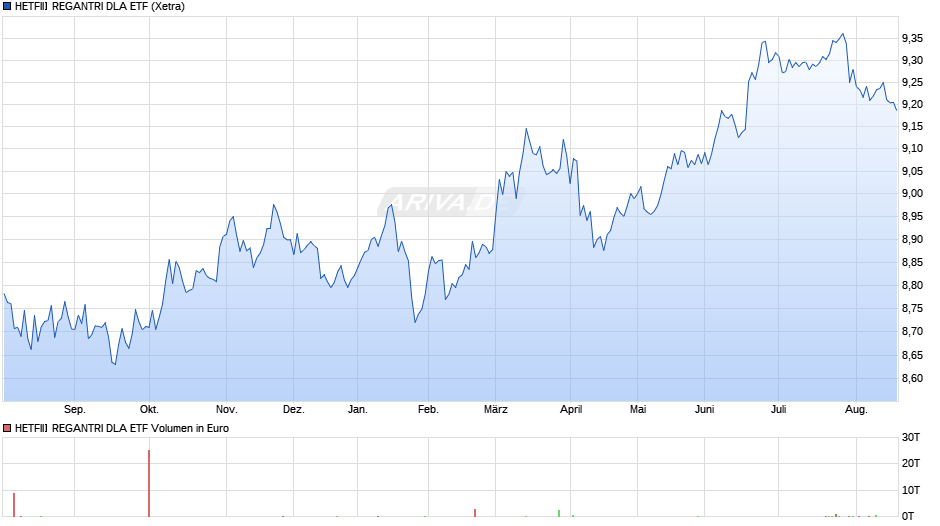Click the Nov. month label

tap(227, 410)
